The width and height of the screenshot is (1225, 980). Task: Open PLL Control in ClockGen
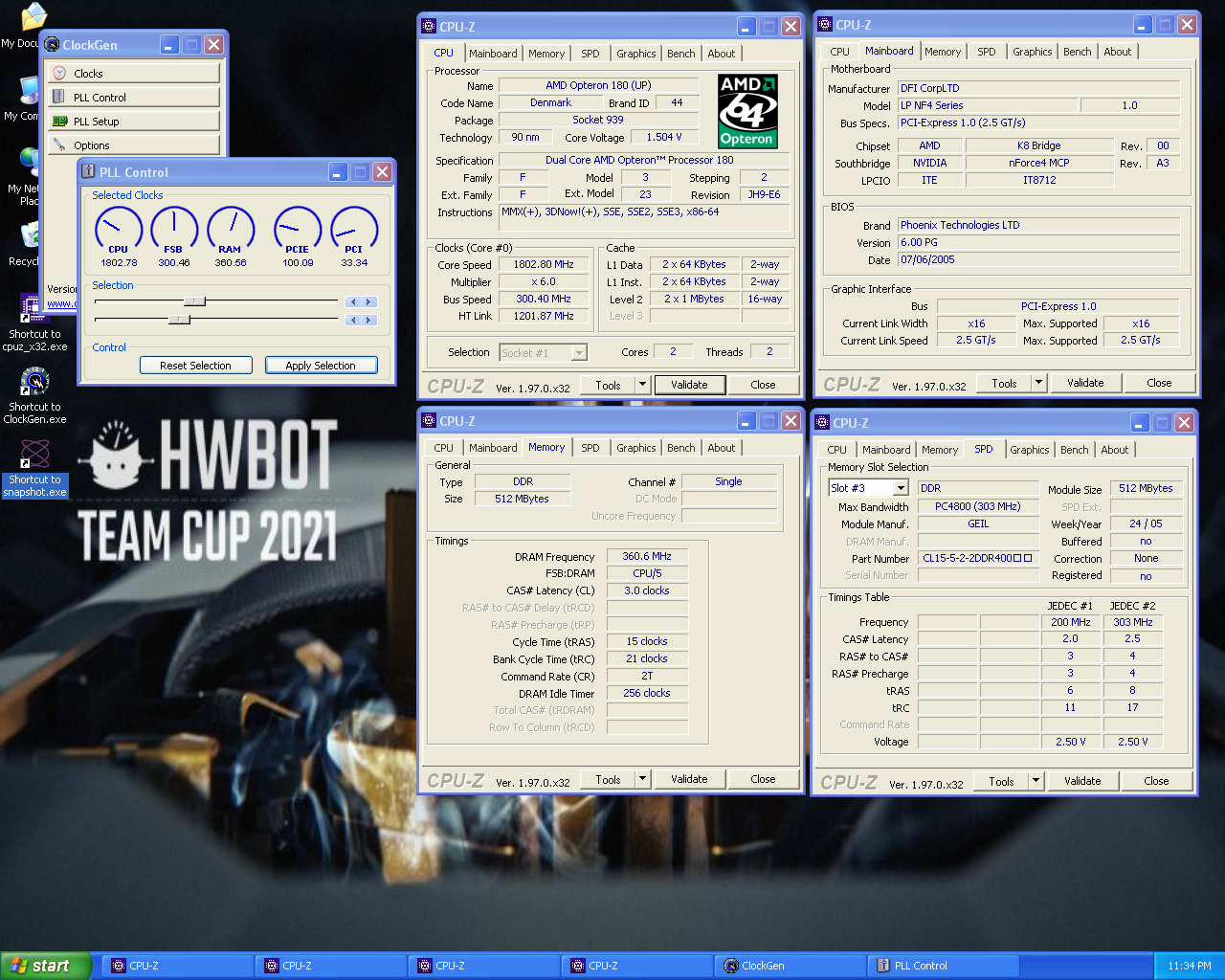click(x=134, y=97)
